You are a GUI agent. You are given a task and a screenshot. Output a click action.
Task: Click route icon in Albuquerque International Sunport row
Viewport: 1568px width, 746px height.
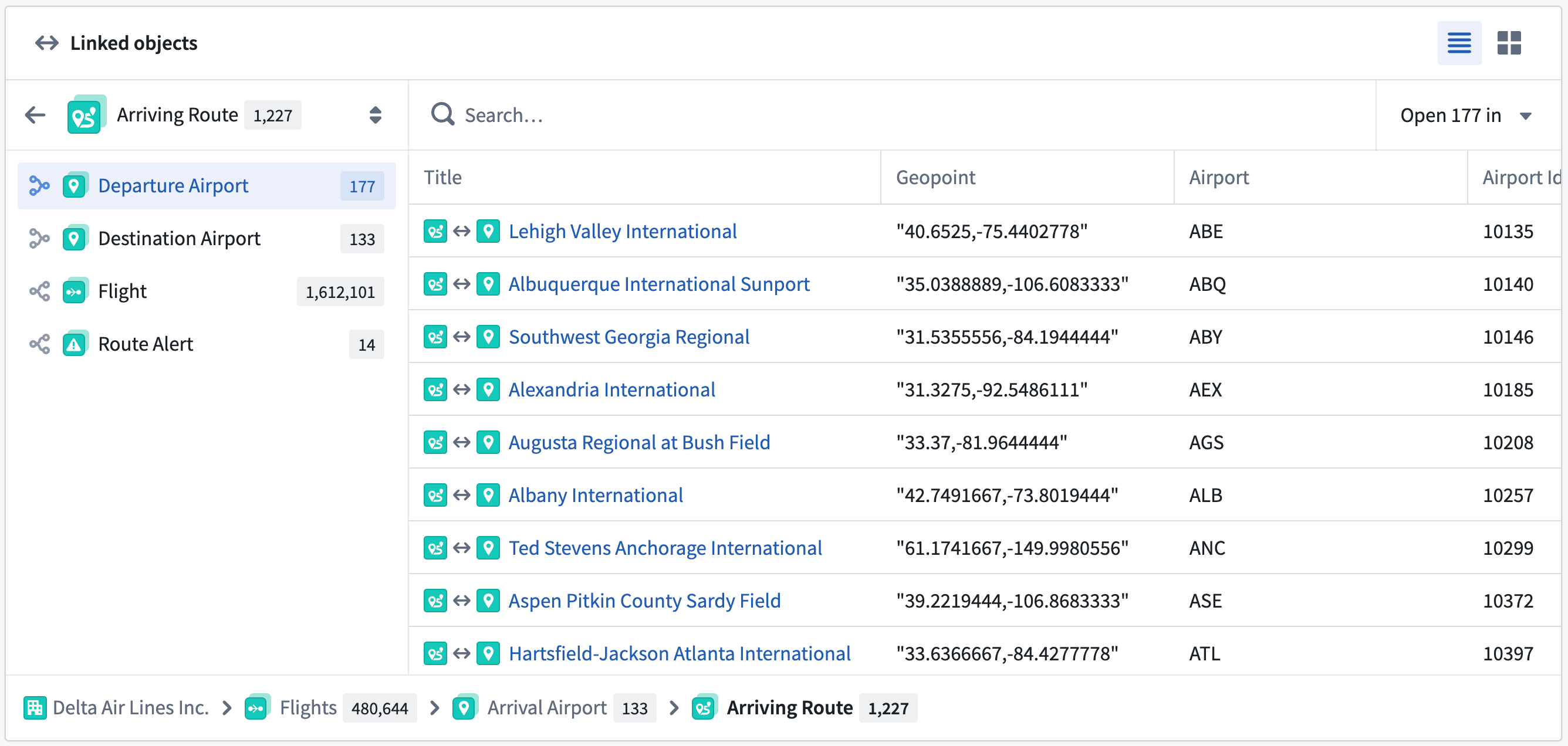[x=435, y=284]
